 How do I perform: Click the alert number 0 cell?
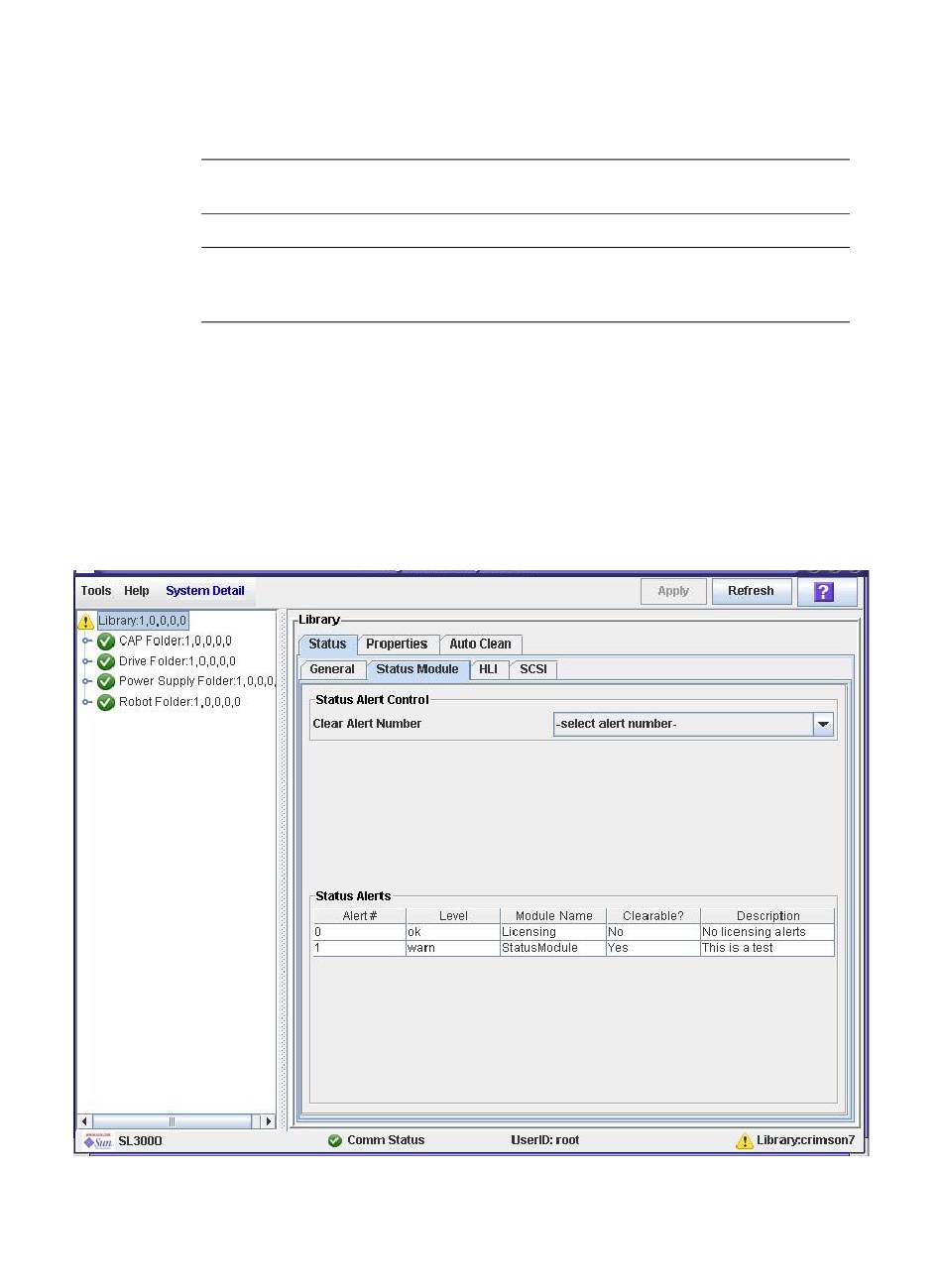(359, 932)
